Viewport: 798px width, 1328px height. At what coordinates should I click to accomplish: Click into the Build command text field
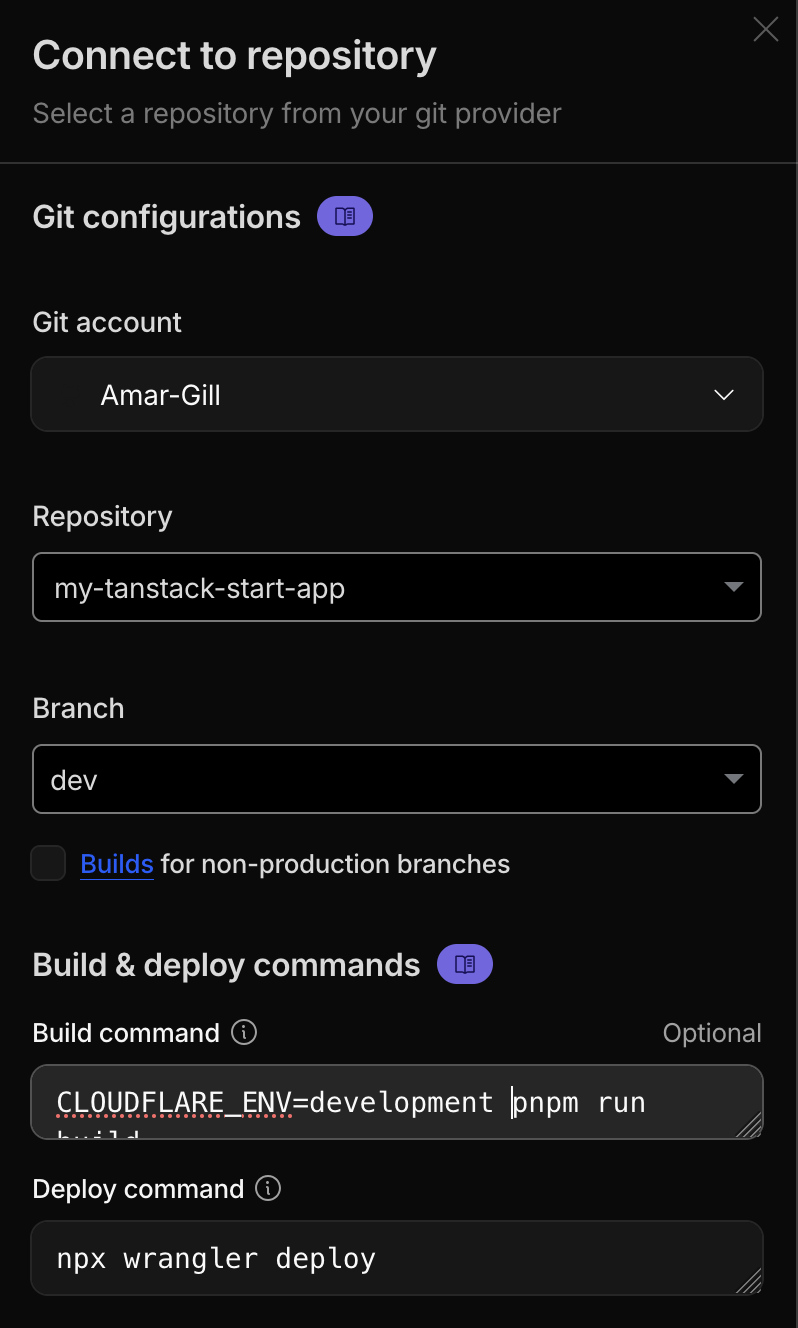click(x=397, y=1102)
